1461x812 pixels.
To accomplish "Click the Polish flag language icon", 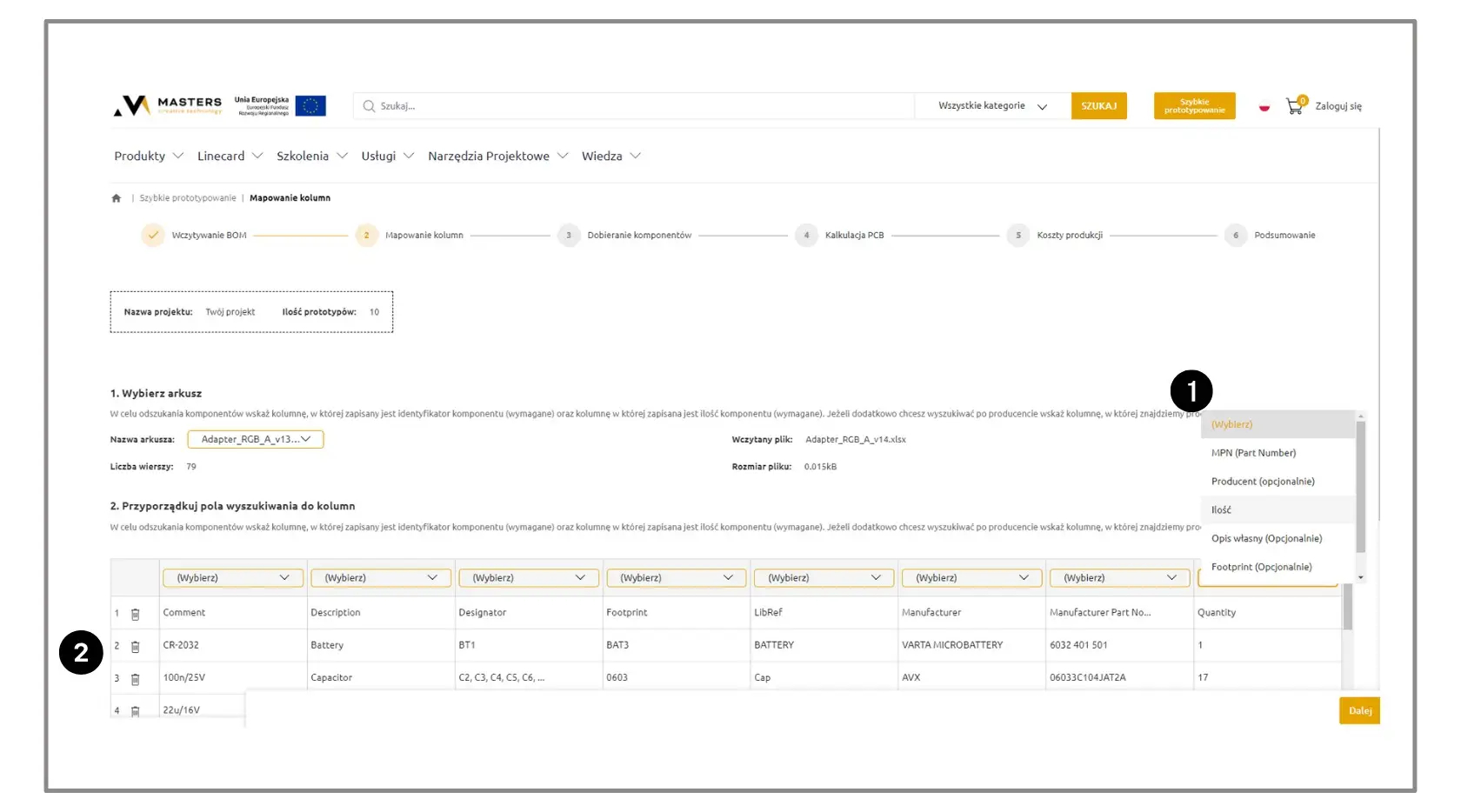I will pyautogui.click(x=1264, y=107).
